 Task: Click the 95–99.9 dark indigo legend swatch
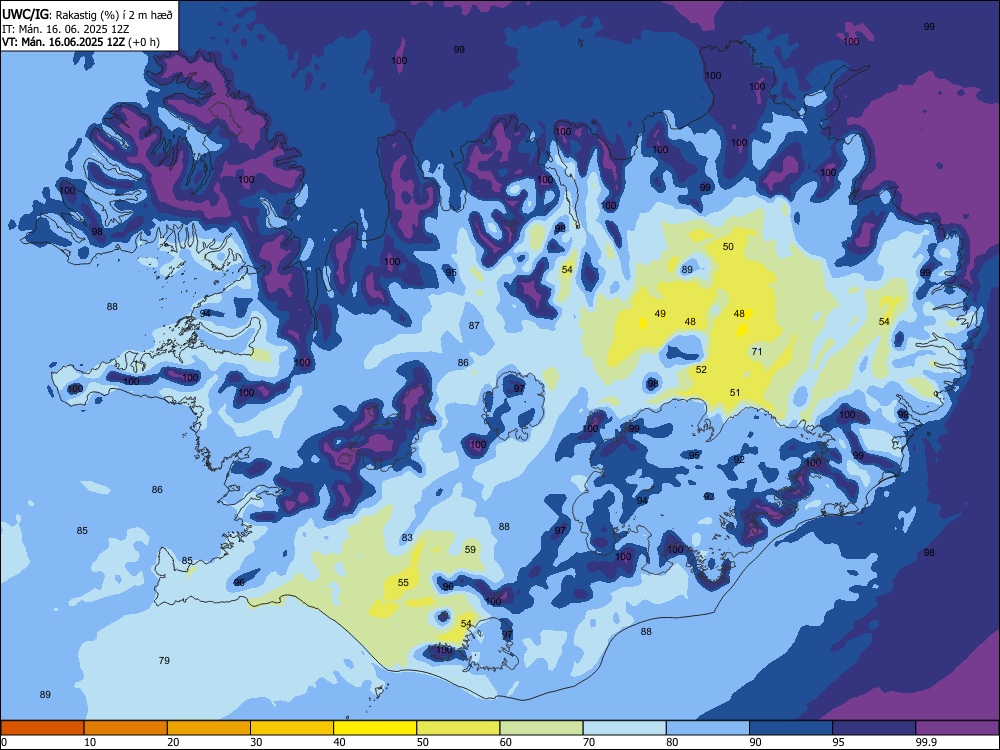pyautogui.click(x=874, y=728)
